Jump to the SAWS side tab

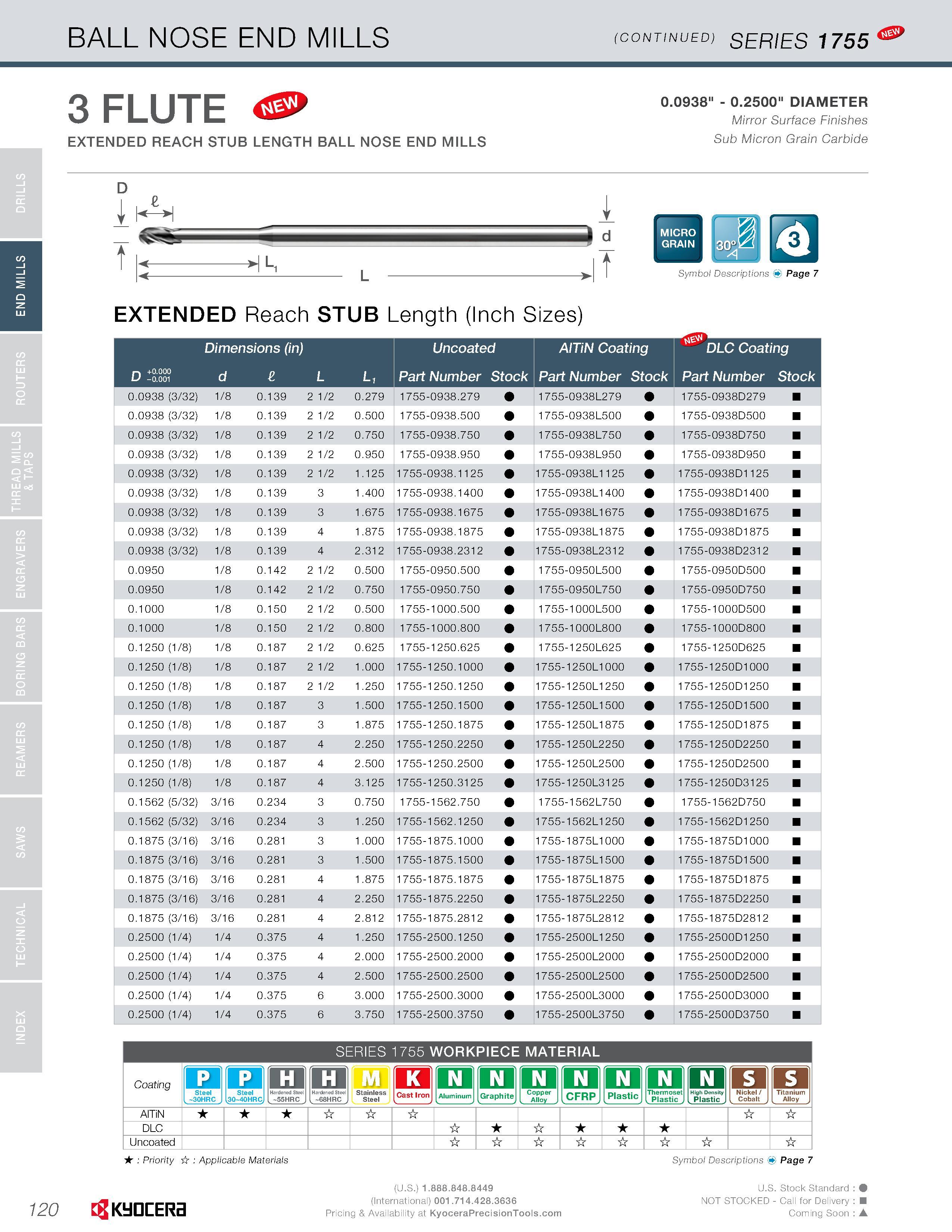21,841
